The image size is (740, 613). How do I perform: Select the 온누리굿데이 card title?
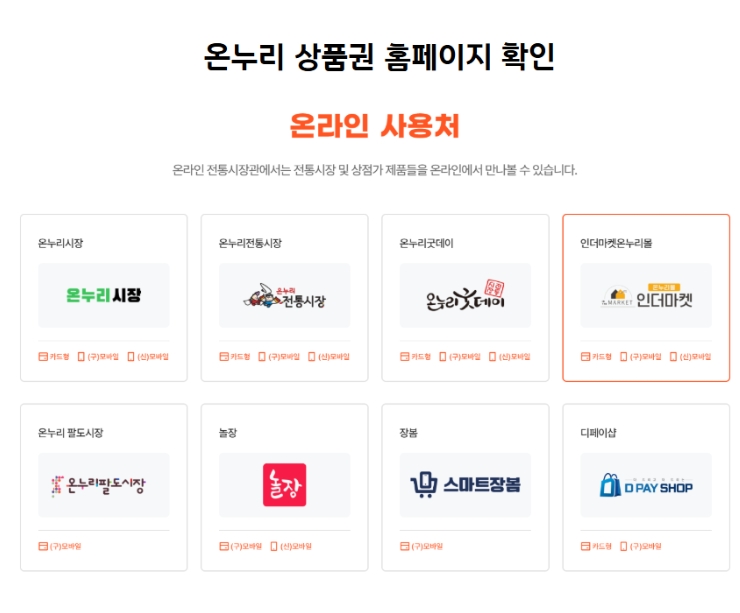coord(426,244)
